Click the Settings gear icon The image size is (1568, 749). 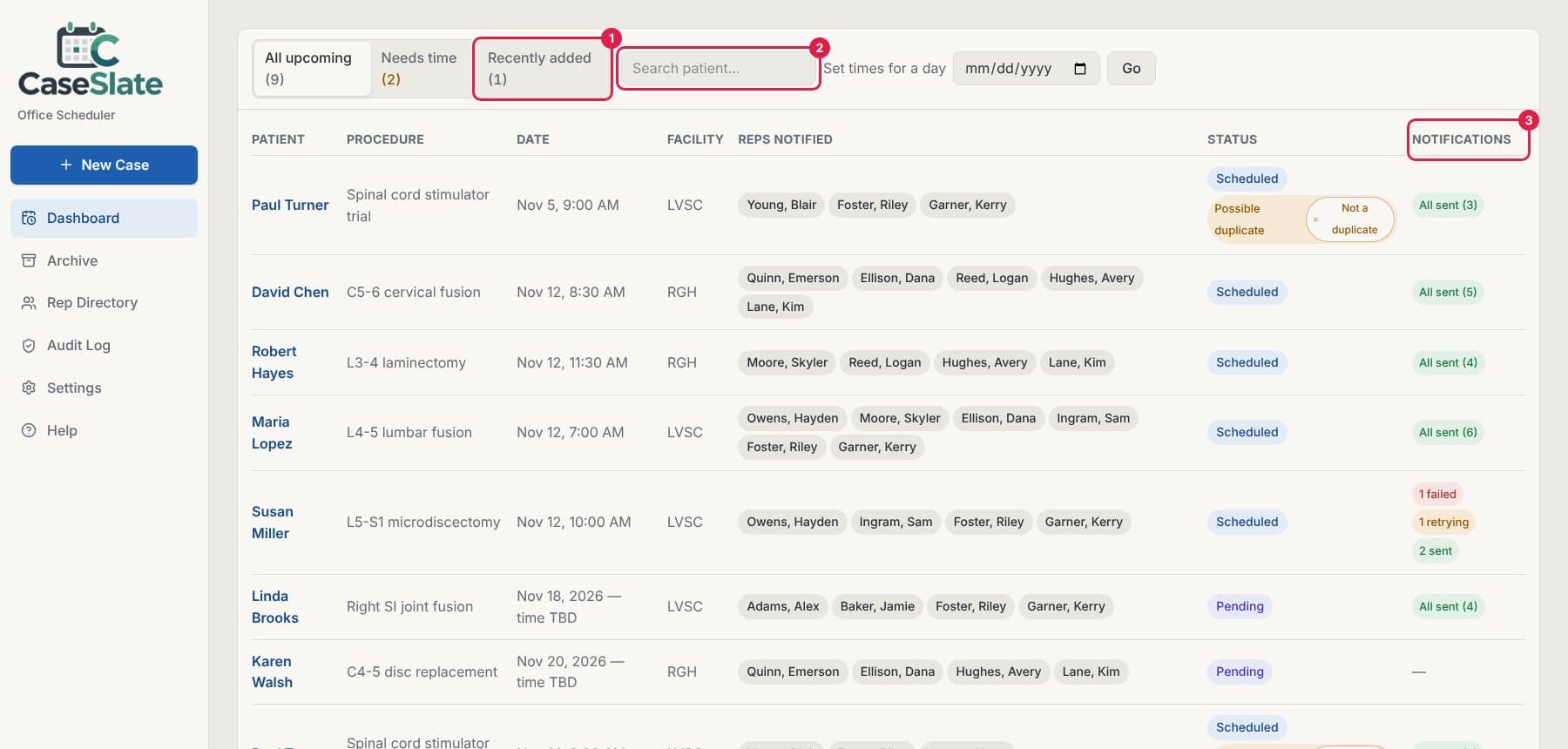coord(29,388)
